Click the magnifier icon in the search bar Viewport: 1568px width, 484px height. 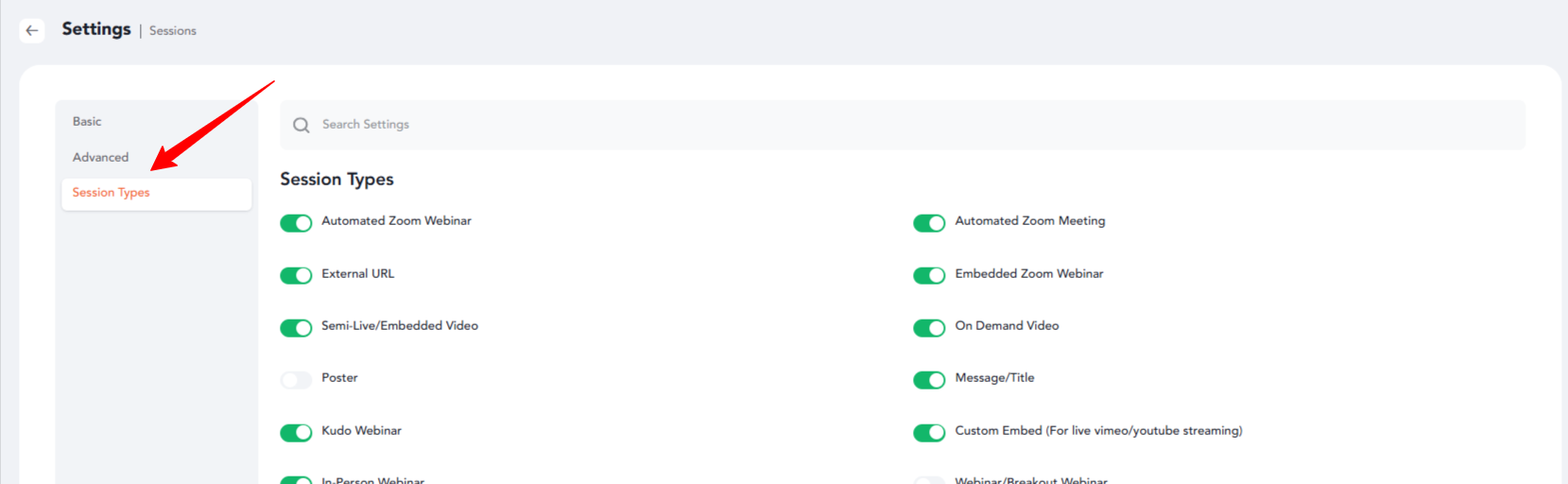(x=302, y=125)
